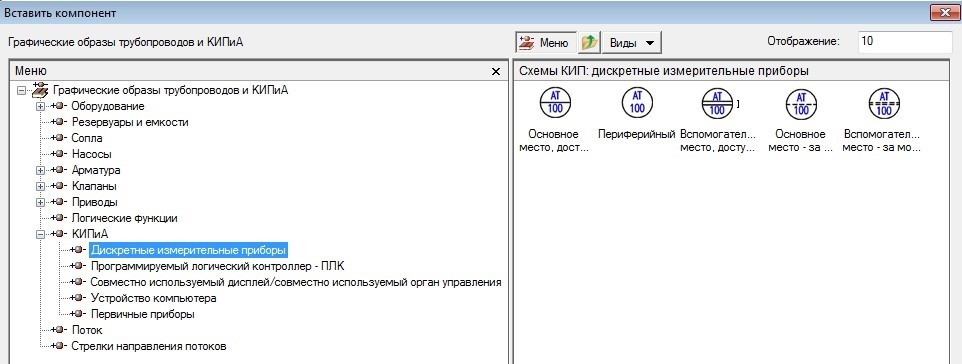Click the root tree folder icon
Screen dimensions: 962x364
point(40,90)
